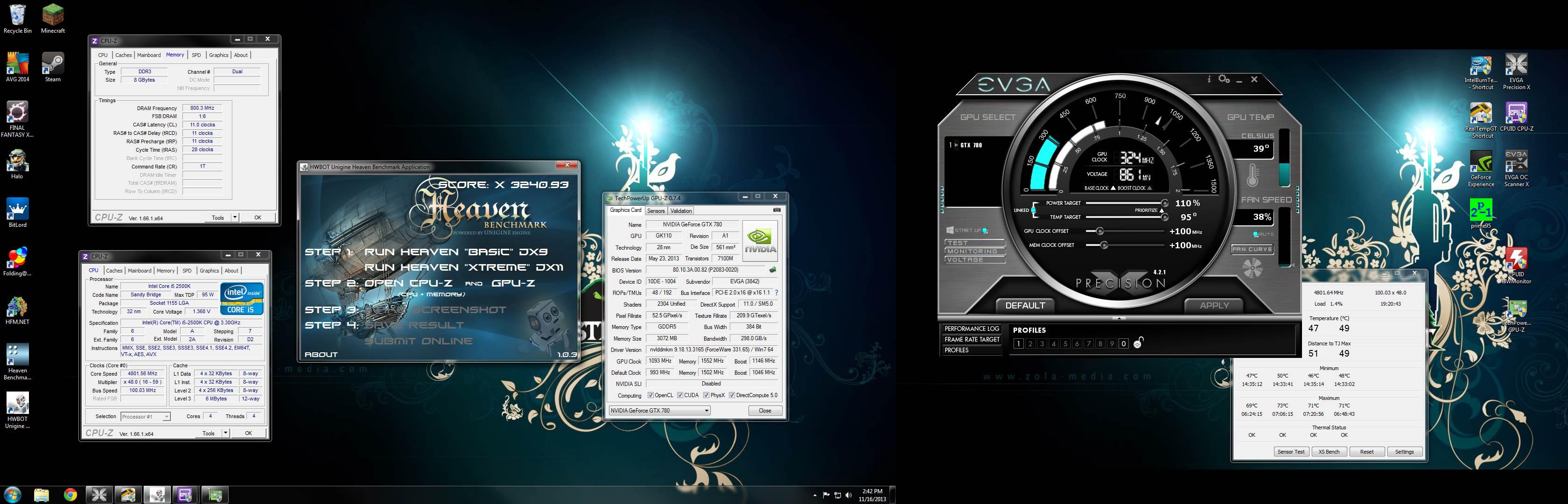Screen dimensions: 1568x504
Task: Open Graphics tab in upper CPU-Z window
Action: click(x=218, y=55)
